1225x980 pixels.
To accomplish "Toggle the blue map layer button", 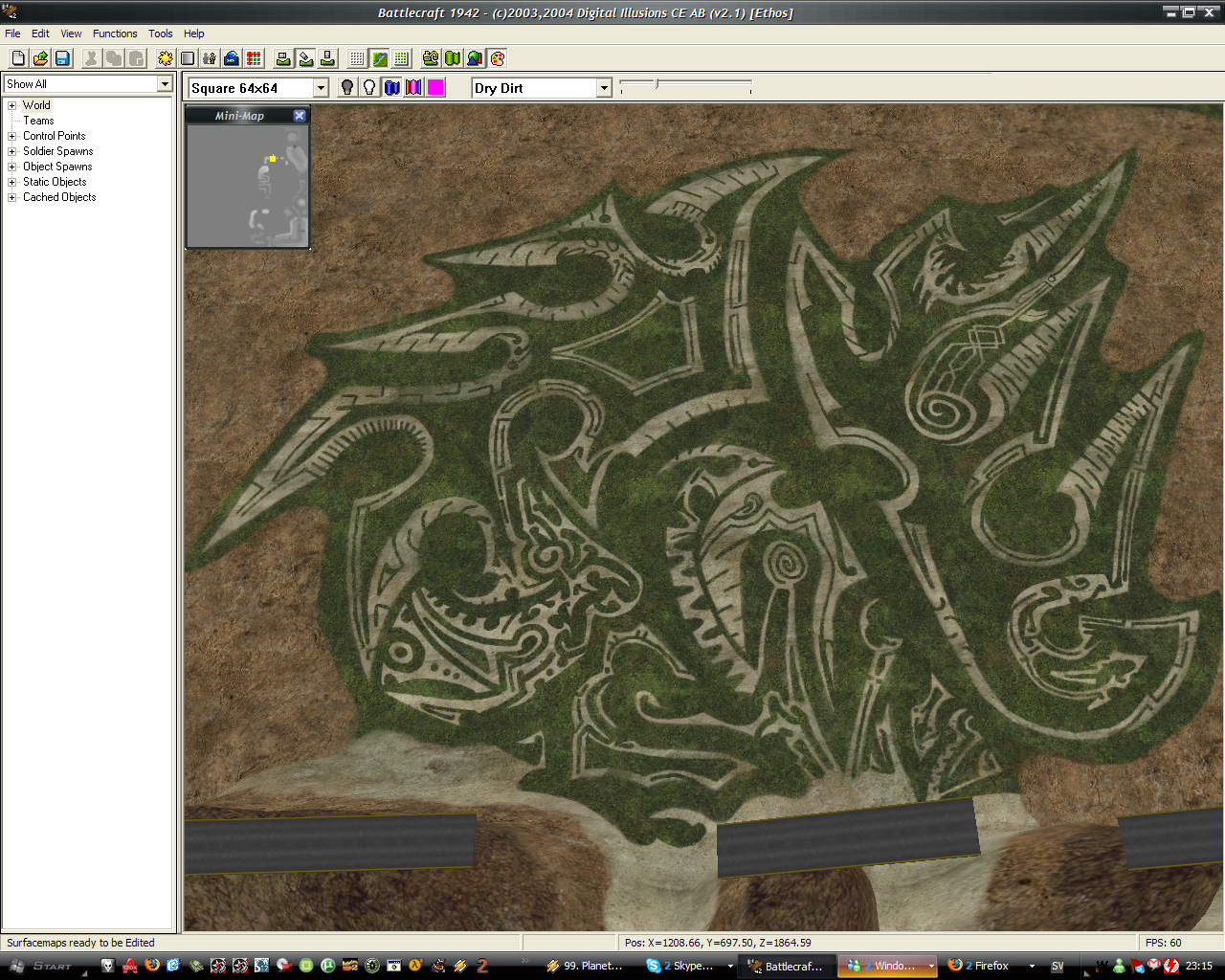I will pyautogui.click(x=391, y=87).
